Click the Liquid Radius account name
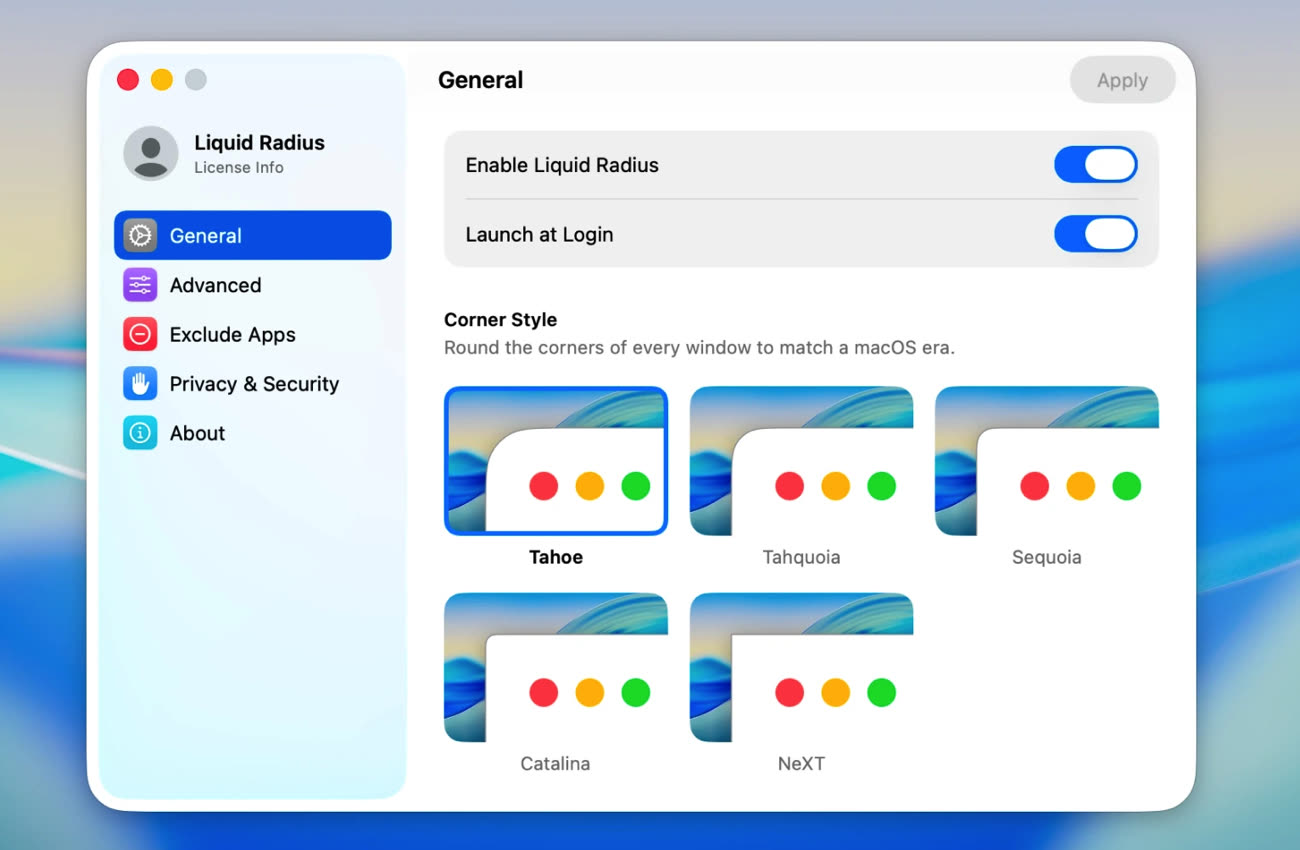The image size is (1300, 850). [x=260, y=142]
